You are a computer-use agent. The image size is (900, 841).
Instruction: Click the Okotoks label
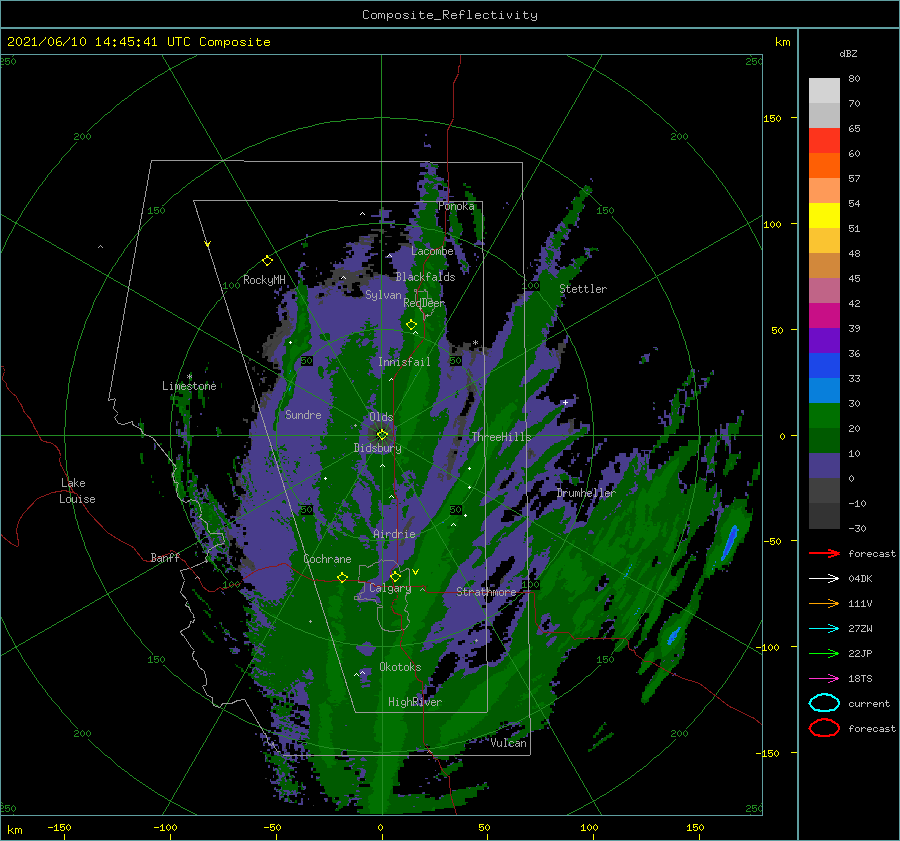pos(400,667)
